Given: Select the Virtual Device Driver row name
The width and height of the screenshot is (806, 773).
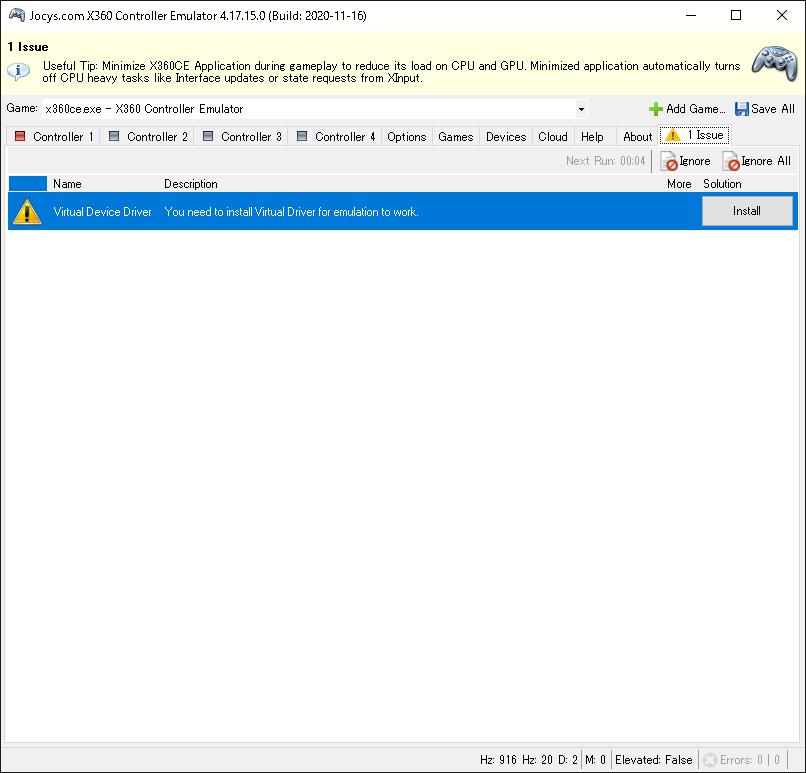Looking at the screenshot, I should click(x=102, y=212).
